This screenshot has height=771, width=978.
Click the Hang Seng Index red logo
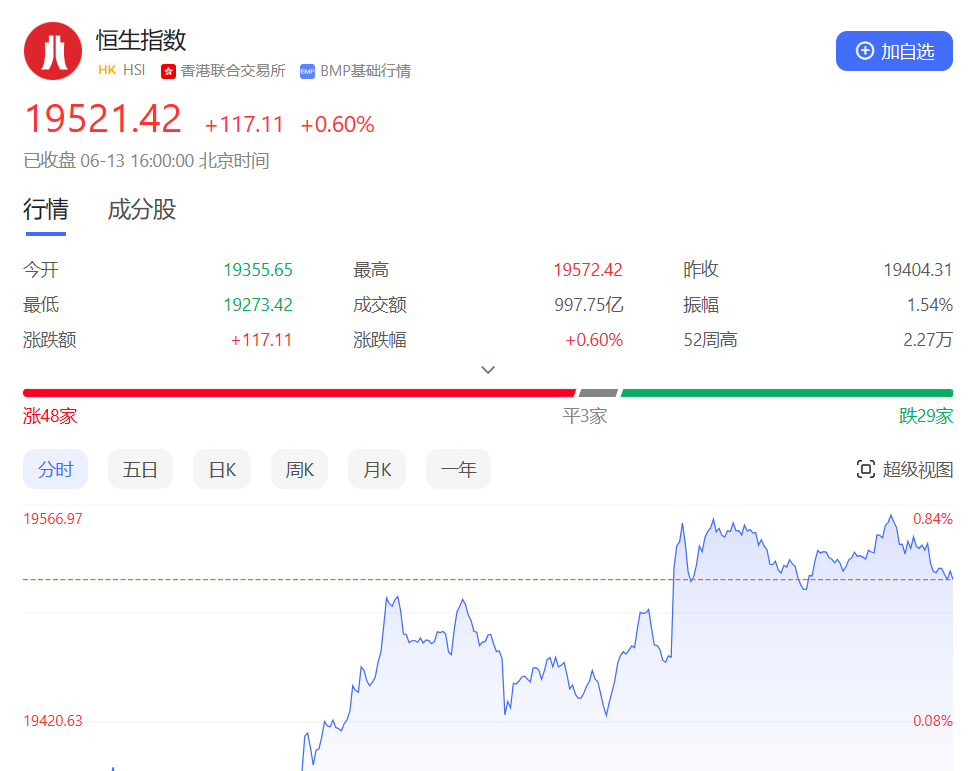click(53, 51)
